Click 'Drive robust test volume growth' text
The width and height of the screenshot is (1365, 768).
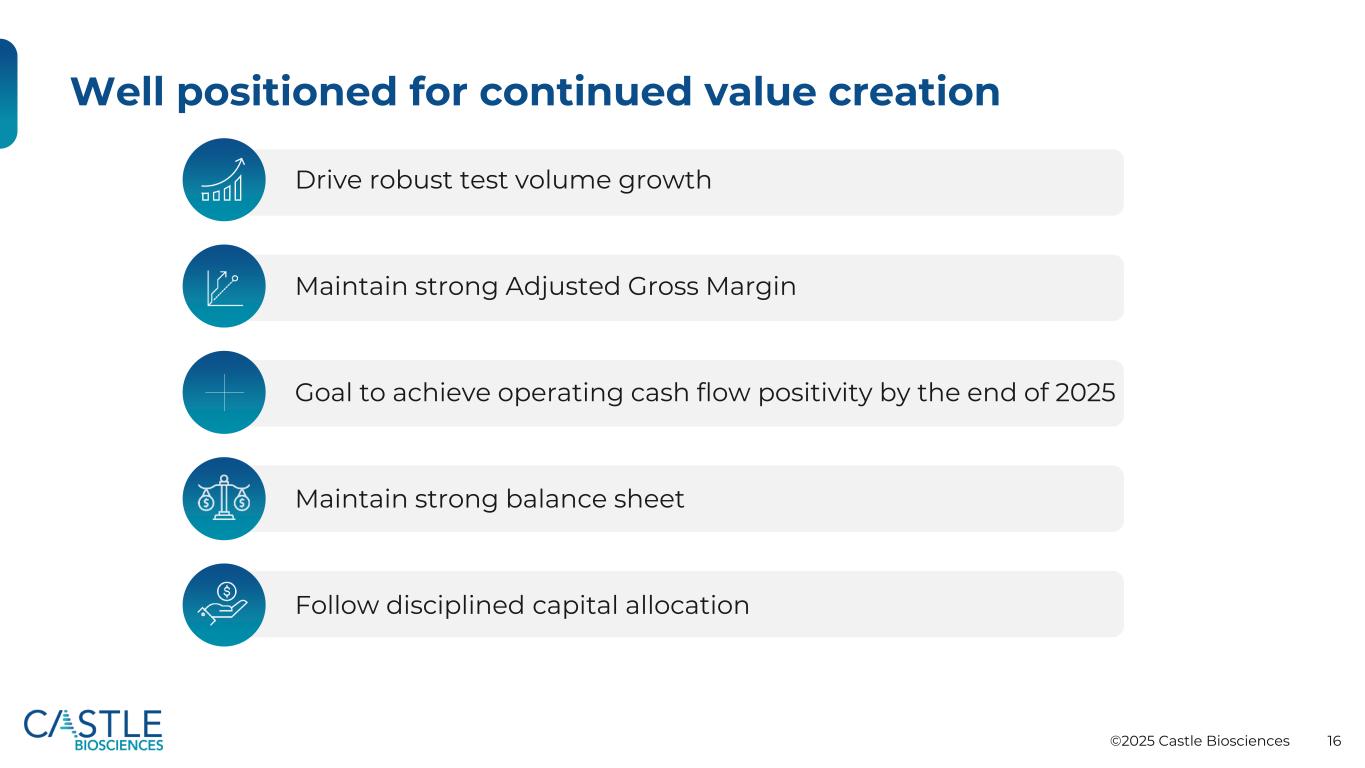[x=503, y=180]
